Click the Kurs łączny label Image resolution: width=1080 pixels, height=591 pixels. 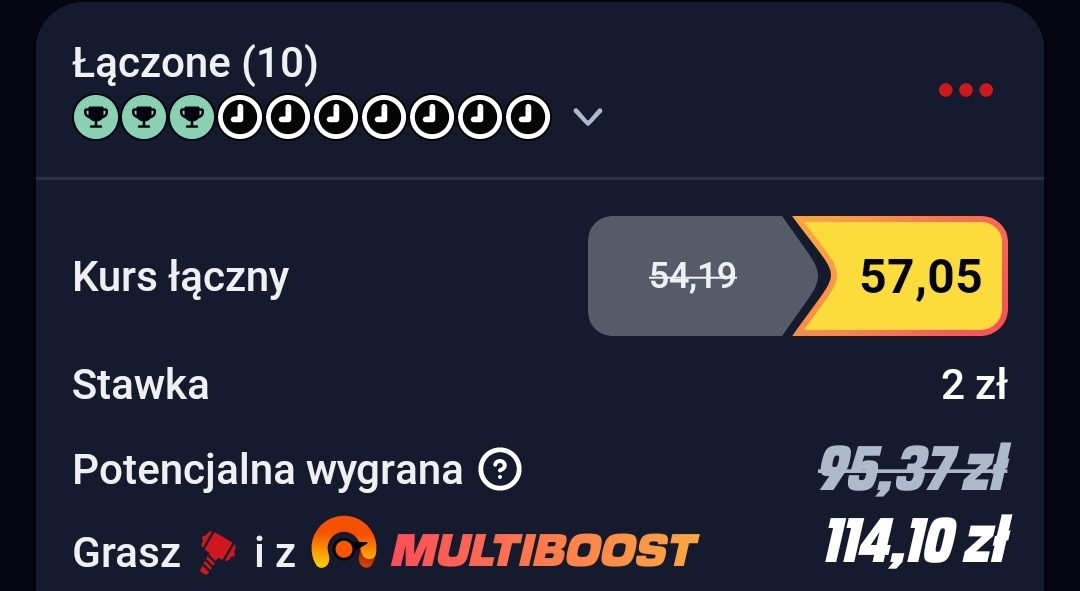[x=180, y=278]
